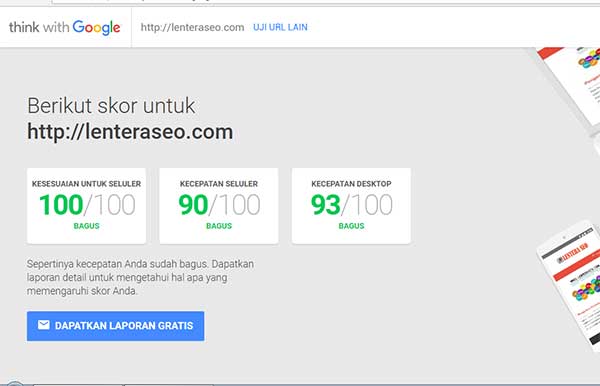Click the 100/100 mobile friendliness score
Screen dimensions: 600x386
pyautogui.click(x=87, y=205)
